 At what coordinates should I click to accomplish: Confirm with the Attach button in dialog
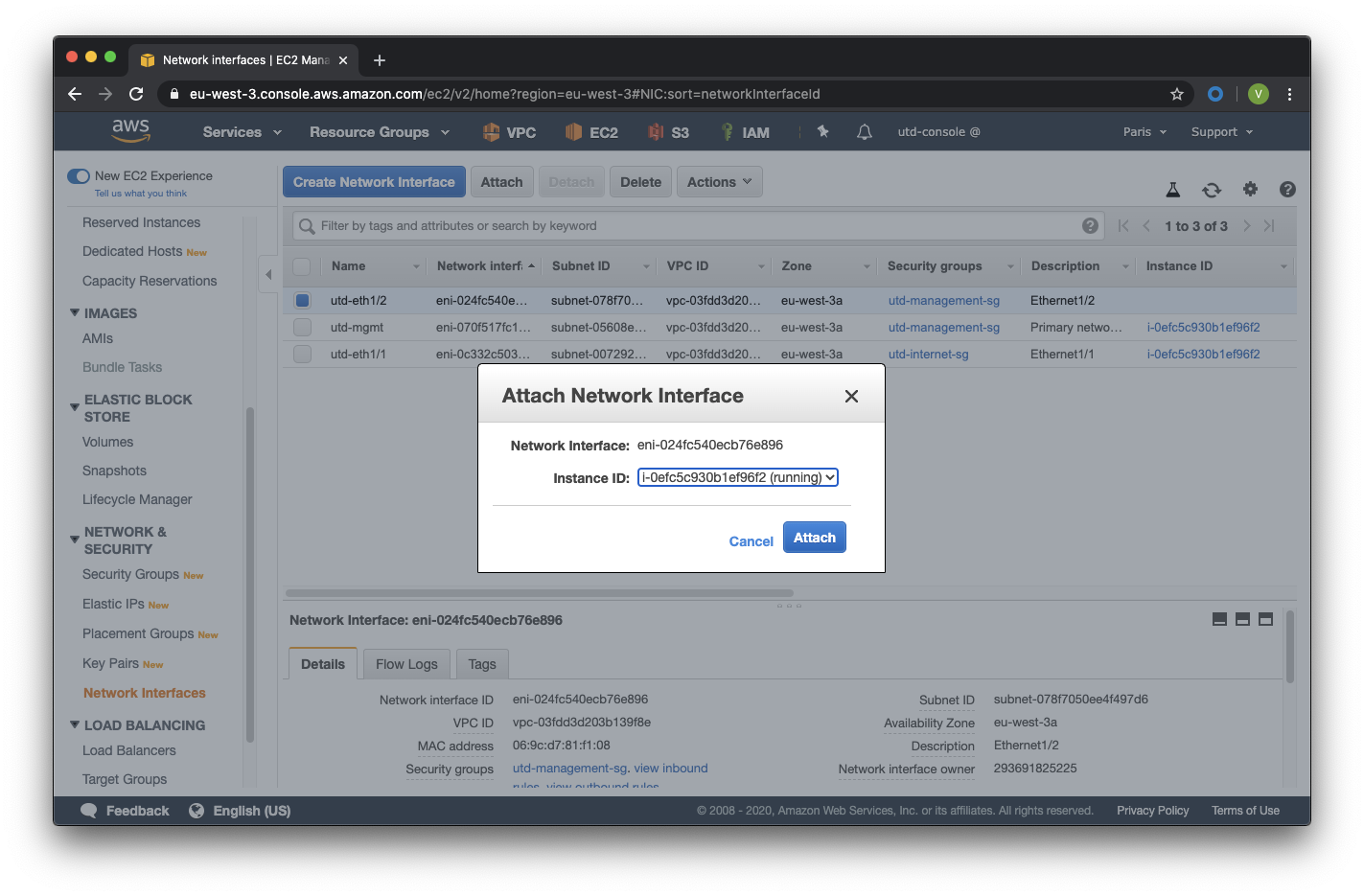coord(815,538)
